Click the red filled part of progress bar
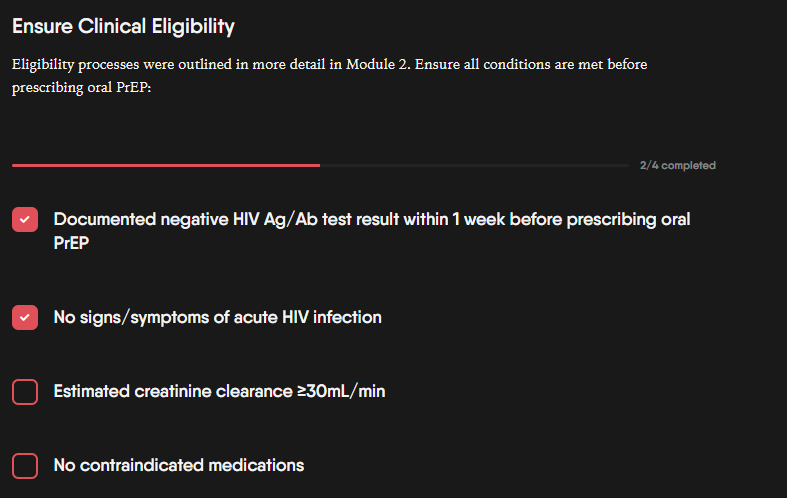This screenshot has width=787, height=498. pyautogui.click(x=165, y=165)
